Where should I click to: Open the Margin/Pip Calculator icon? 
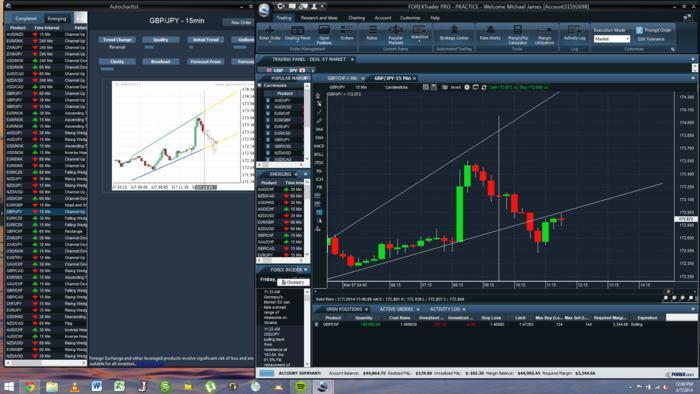point(517,35)
